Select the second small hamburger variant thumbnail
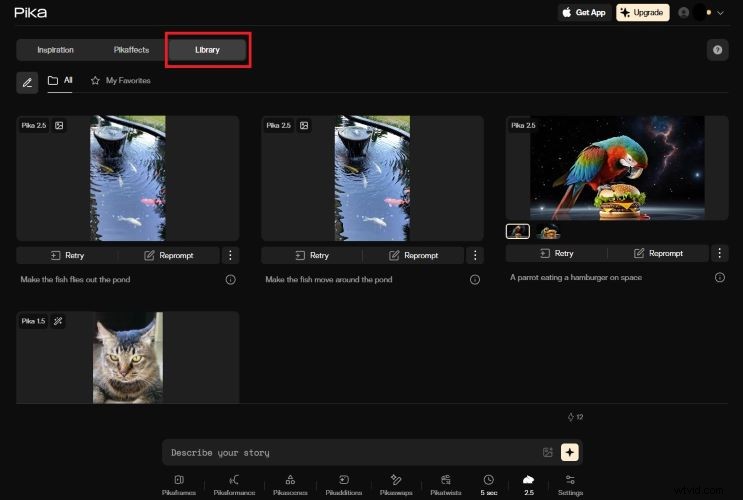The height and width of the screenshot is (500, 743). (x=548, y=231)
